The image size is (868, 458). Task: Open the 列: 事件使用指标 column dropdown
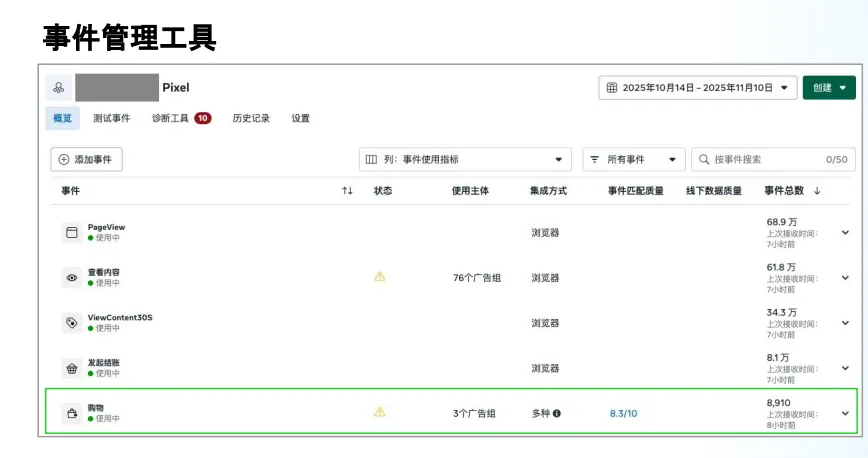(465, 159)
